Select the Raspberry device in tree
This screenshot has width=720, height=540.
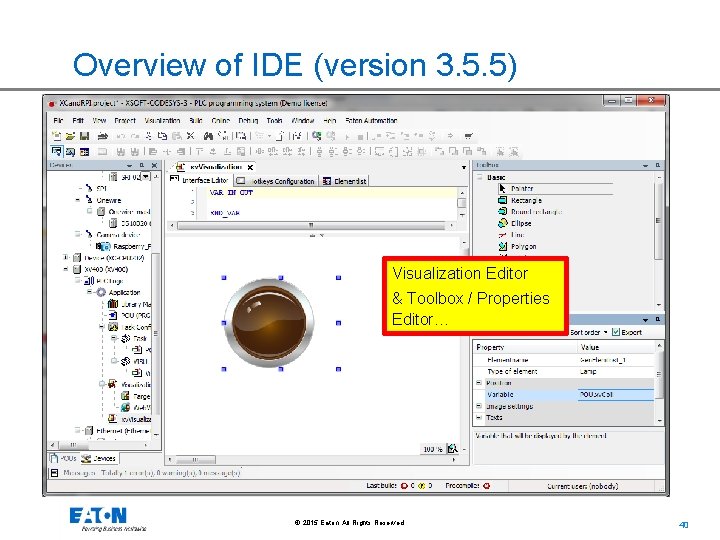point(124,247)
